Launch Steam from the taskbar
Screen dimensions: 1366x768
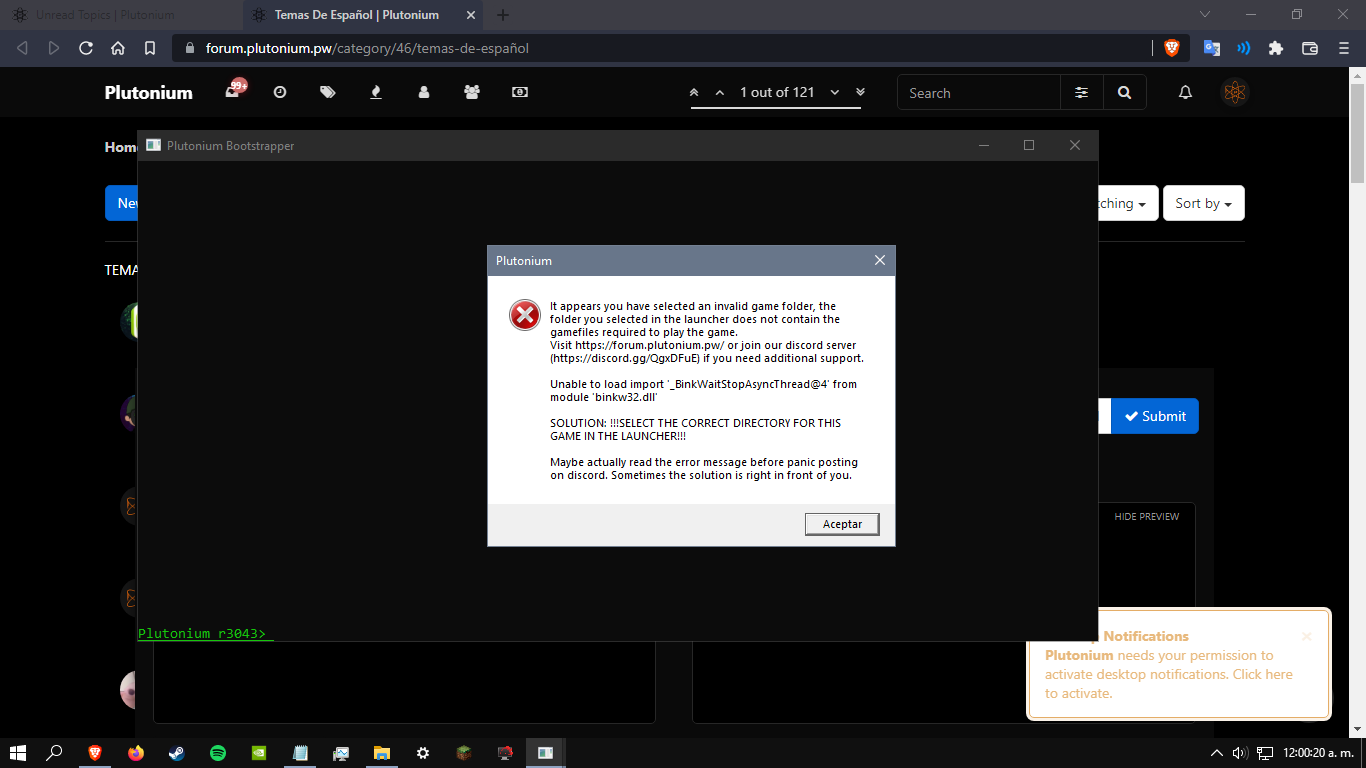177,753
